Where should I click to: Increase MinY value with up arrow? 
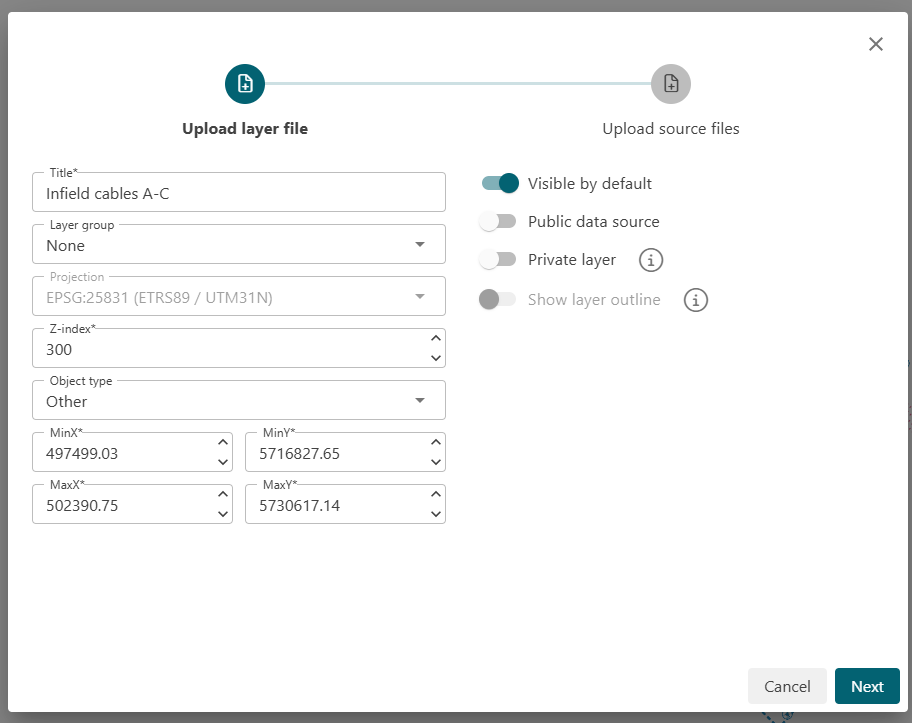pos(436,442)
